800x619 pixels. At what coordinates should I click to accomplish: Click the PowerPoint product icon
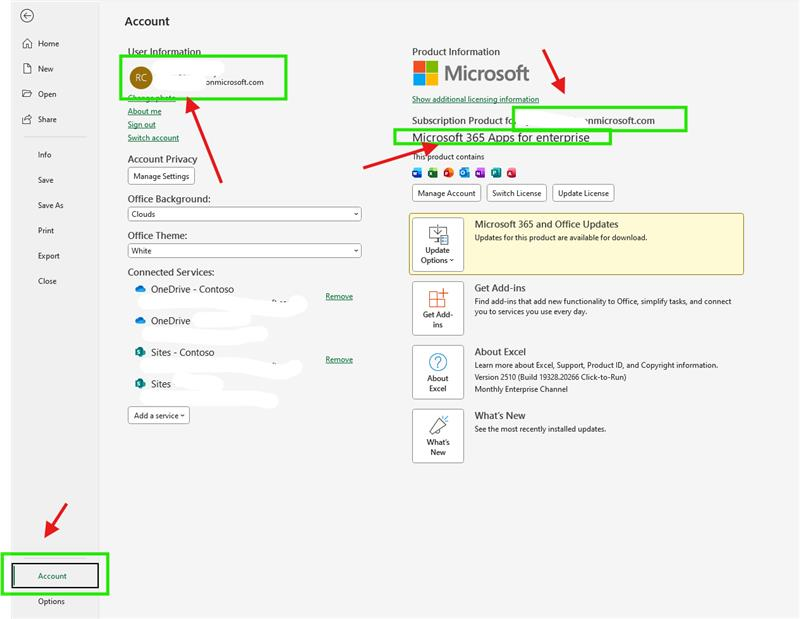tap(448, 173)
